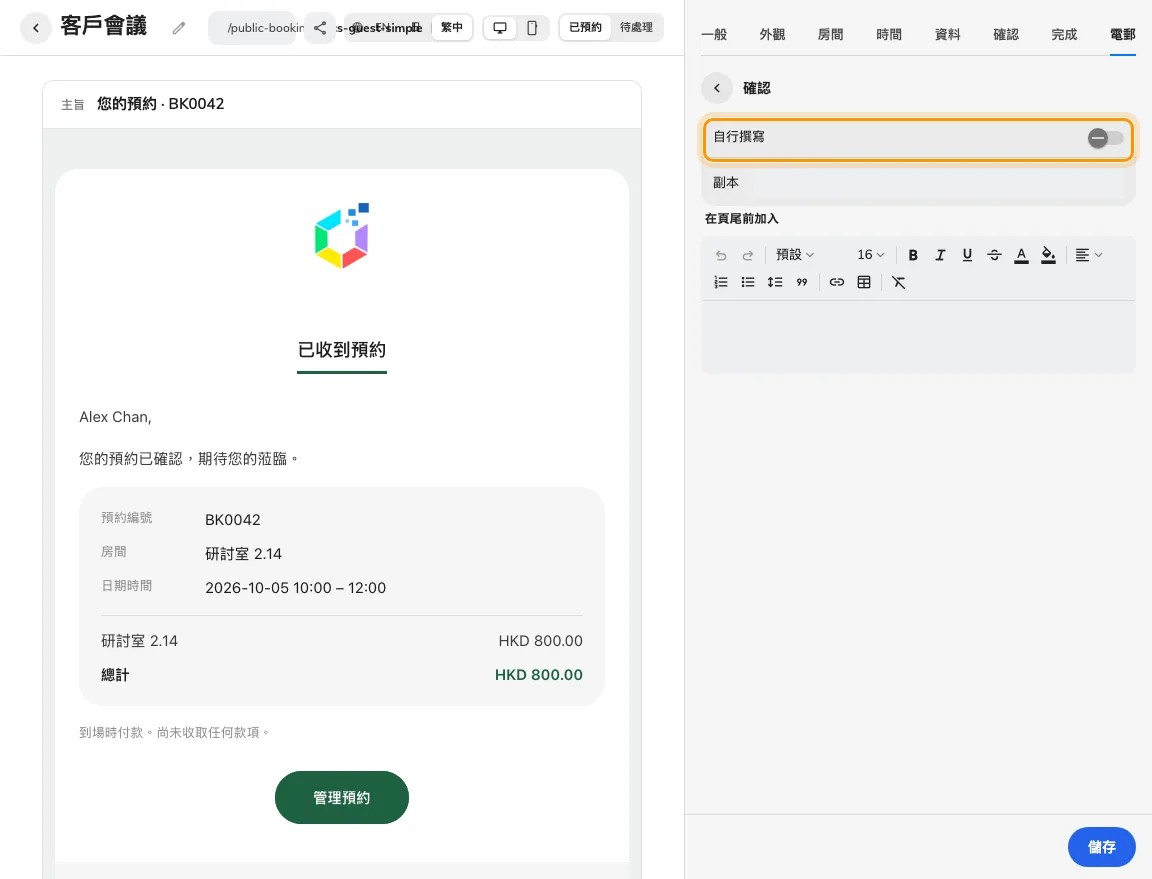This screenshot has width=1152, height=879.
Task: Open the 完成 tab
Action: [1064, 35]
